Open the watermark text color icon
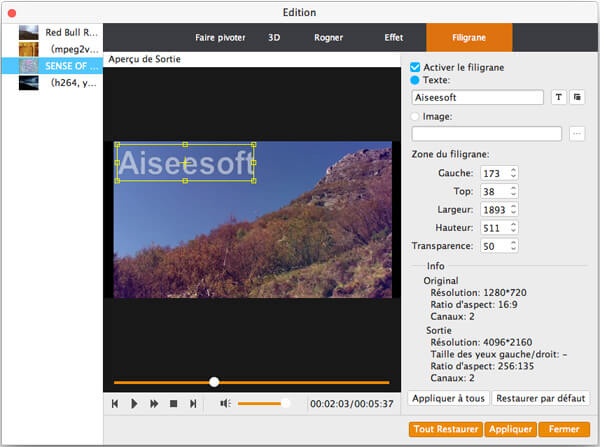Screen dimensions: 600x447 [x=577, y=97]
